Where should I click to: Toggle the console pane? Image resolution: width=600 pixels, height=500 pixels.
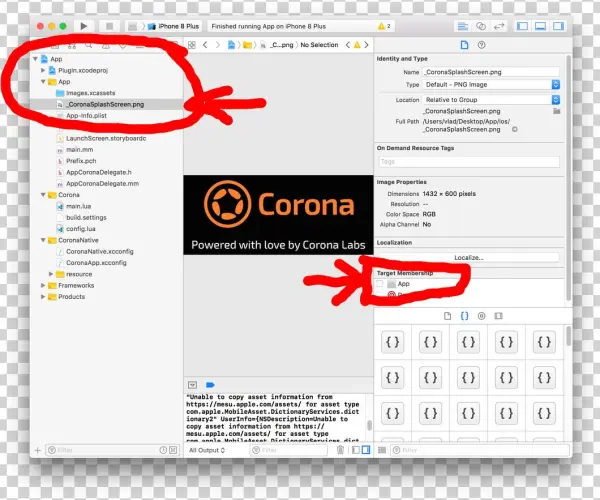click(x=366, y=450)
